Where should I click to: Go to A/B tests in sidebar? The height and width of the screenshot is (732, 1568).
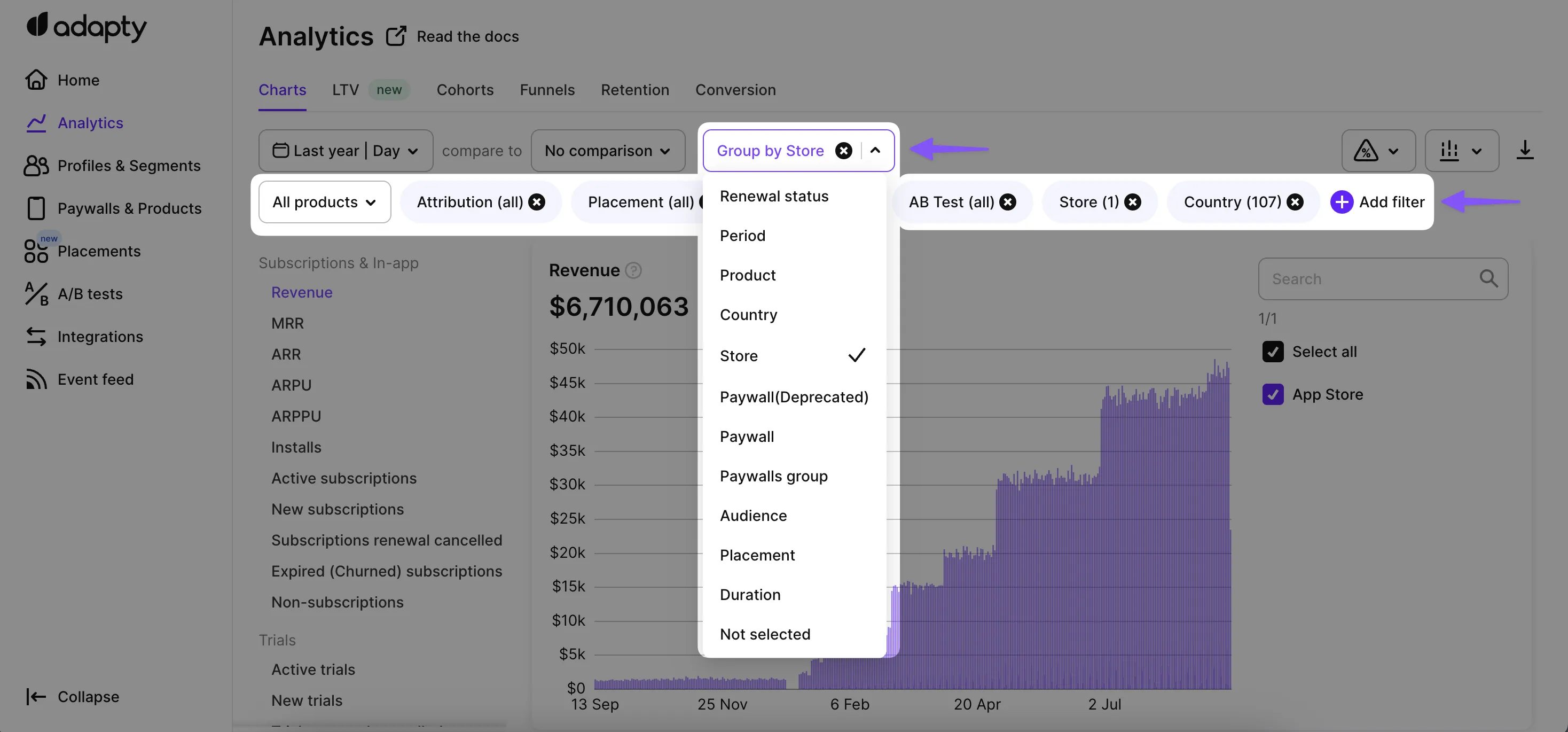pyautogui.click(x=90, y=294)
